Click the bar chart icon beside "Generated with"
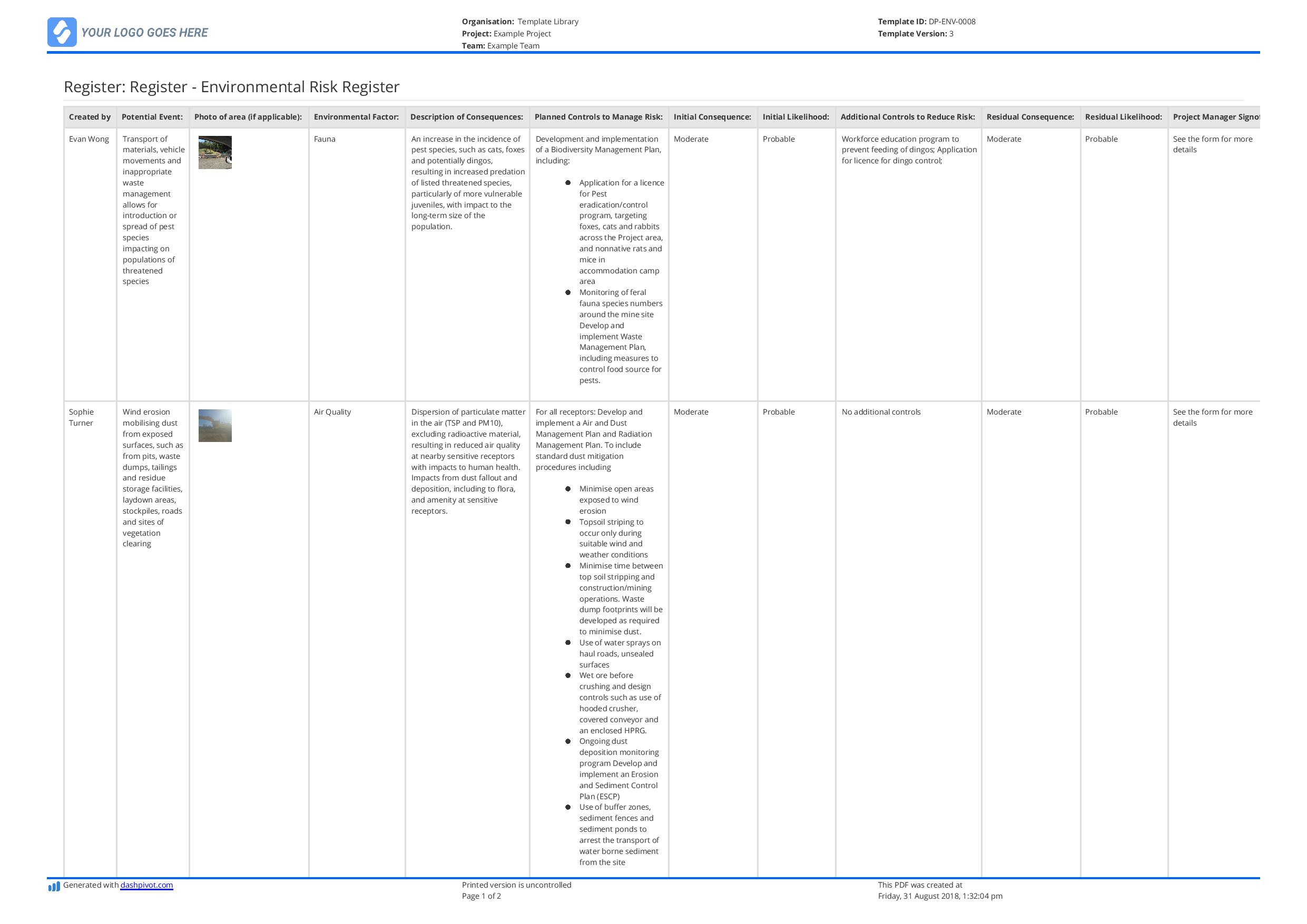 (x=54, y=886)
